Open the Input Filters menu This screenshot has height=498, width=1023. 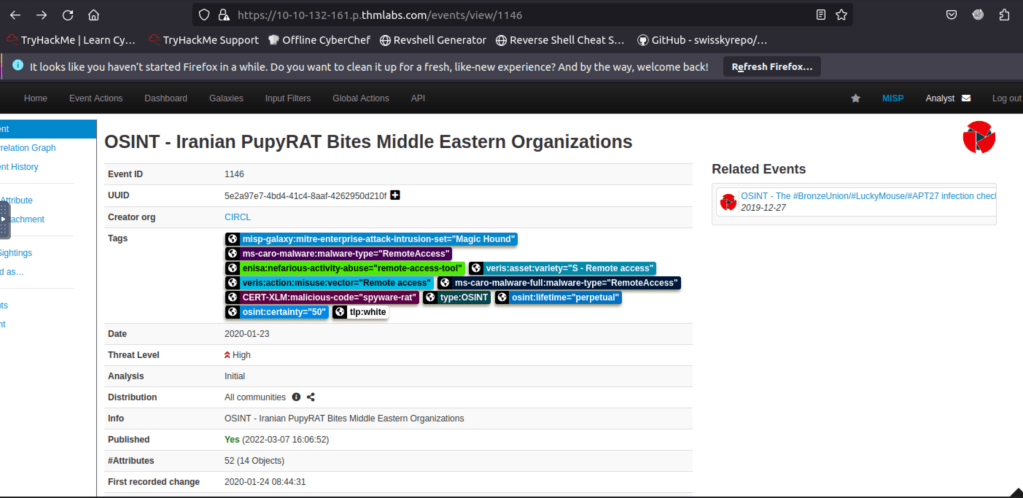287,98
